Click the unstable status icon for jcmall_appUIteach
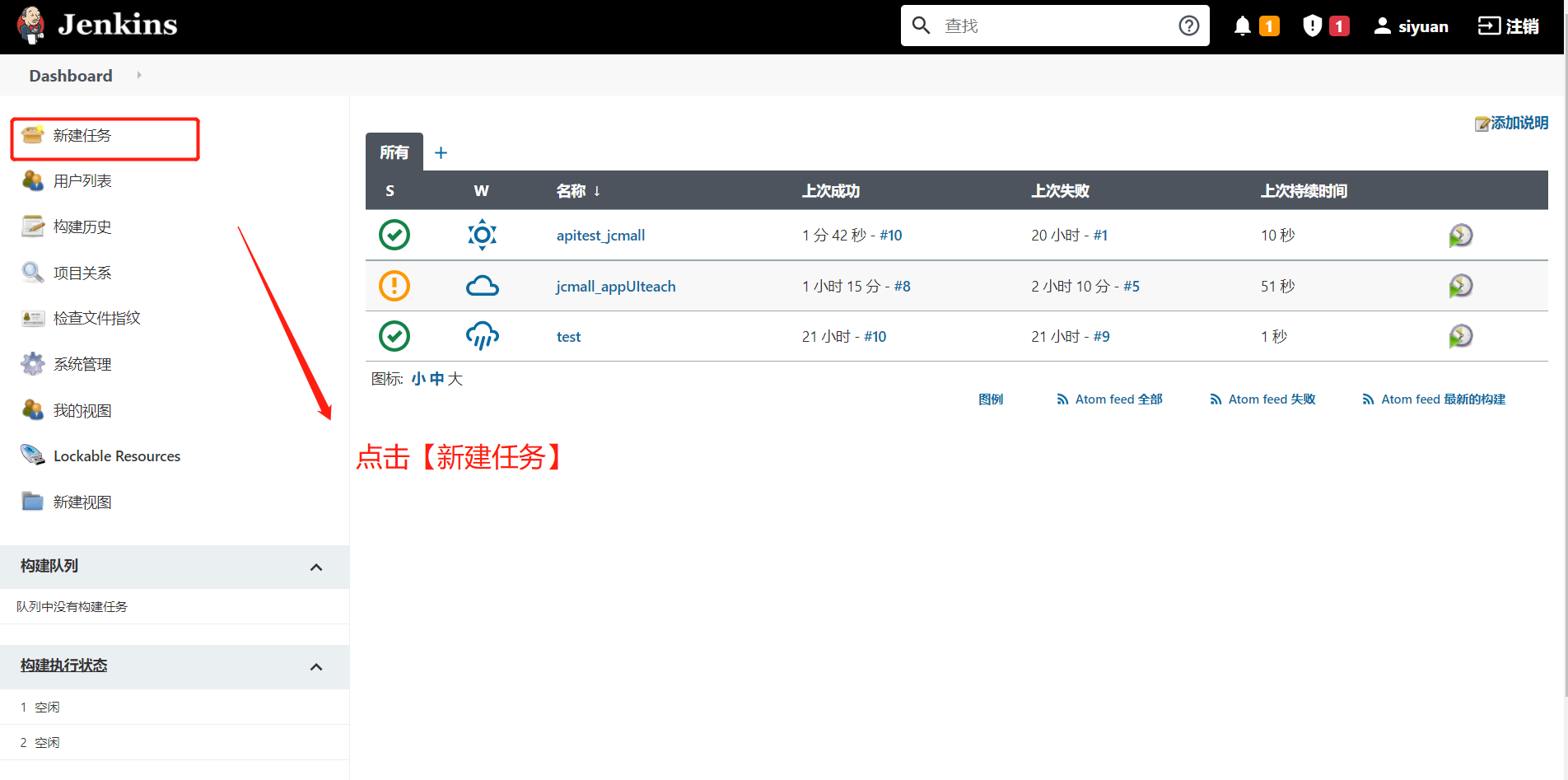Screen dimensions: 1568x780 [x=394, y=286]
